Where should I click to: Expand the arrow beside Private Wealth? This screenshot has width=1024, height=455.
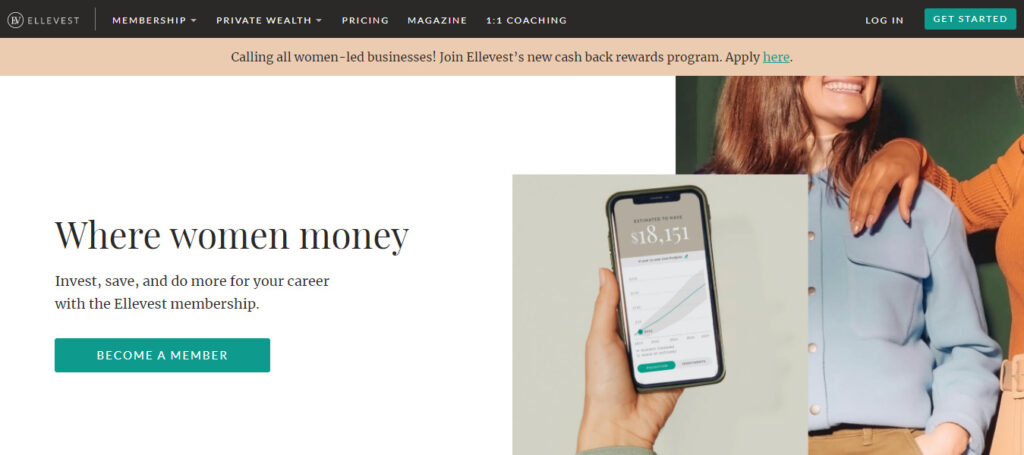coord(319,20)
